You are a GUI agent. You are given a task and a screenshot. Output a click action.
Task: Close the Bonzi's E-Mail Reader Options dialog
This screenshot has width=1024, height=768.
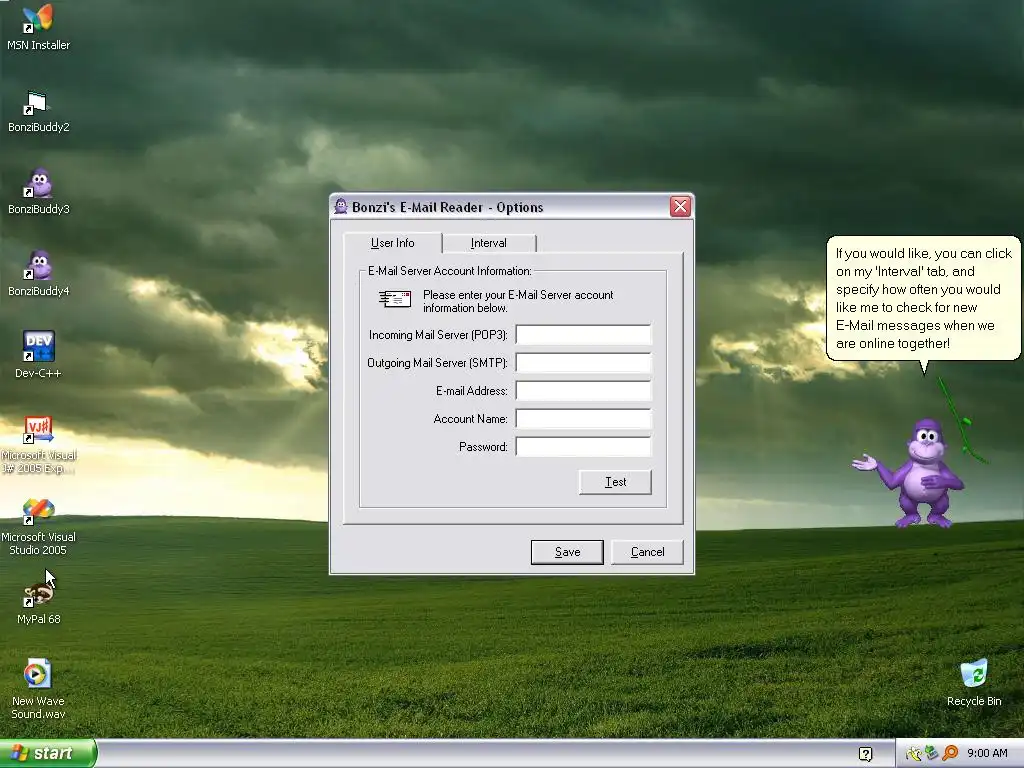(x=680, y=207)
